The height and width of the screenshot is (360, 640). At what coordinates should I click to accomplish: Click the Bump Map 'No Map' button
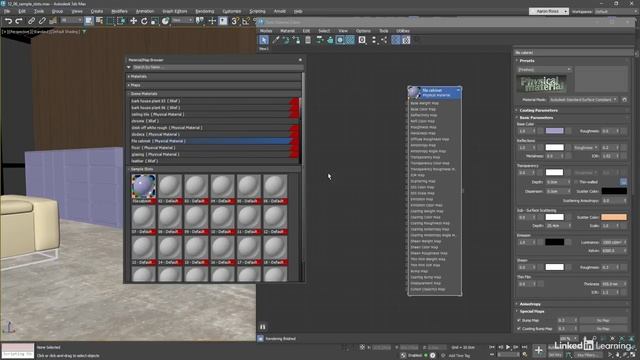click(603, 320)
